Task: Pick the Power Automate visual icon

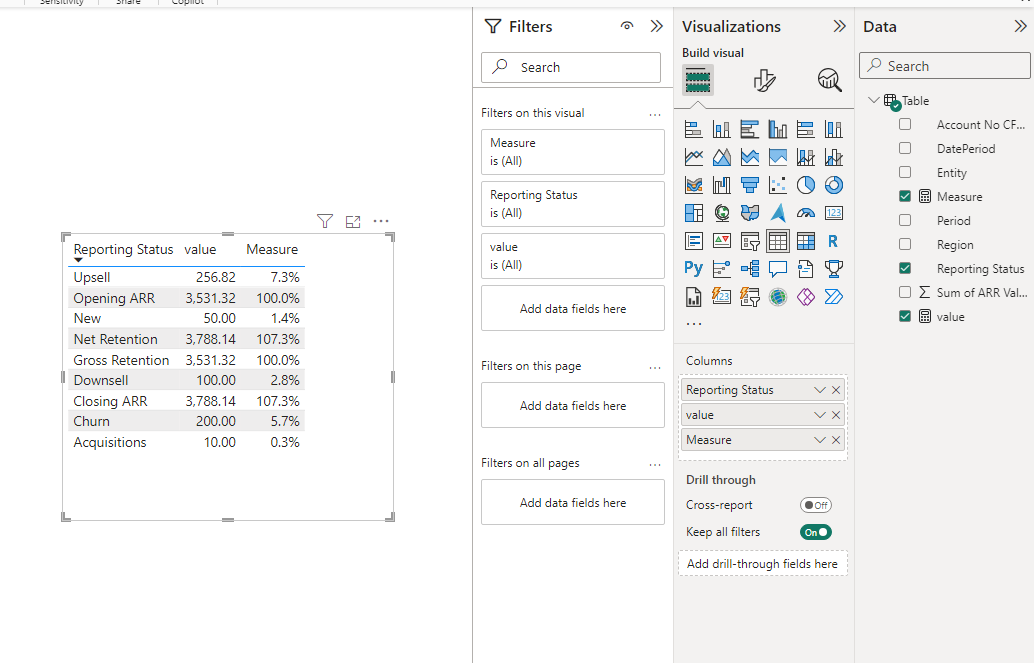Action: tap(834, 297)
